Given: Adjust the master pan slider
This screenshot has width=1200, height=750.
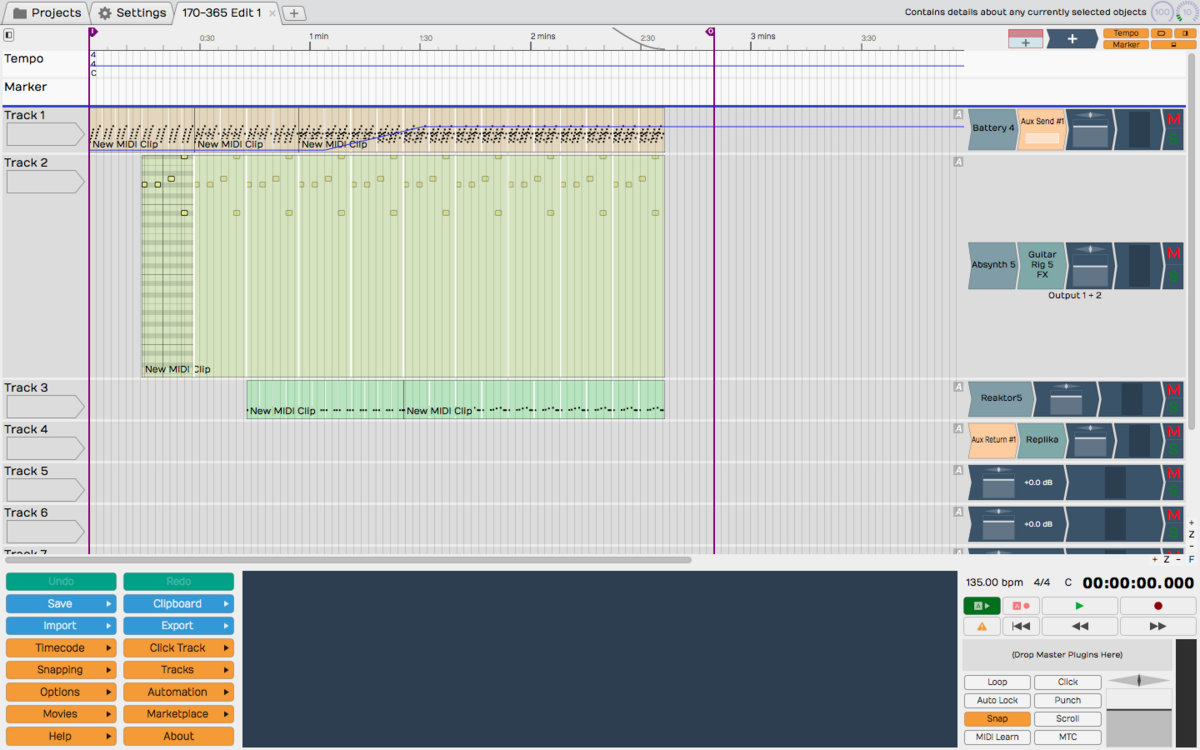Looking at the screenshot, I should click(x=1138, y=681).
